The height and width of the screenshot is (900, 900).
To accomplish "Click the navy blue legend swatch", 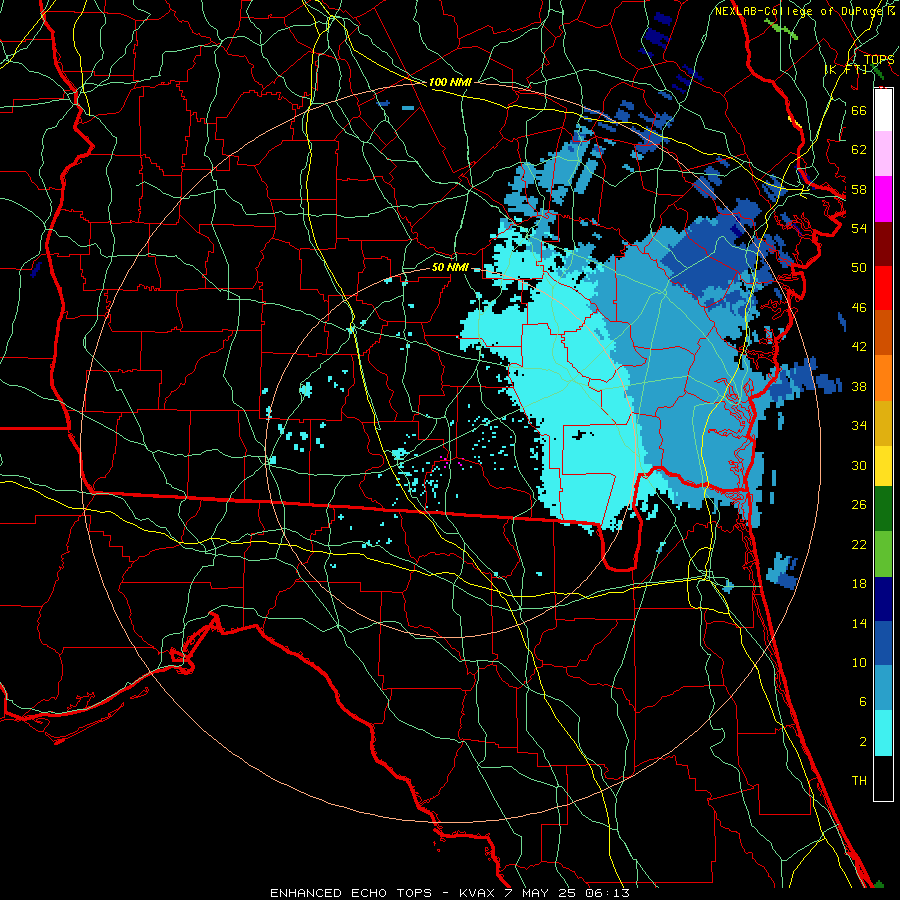I will [883, 599].
